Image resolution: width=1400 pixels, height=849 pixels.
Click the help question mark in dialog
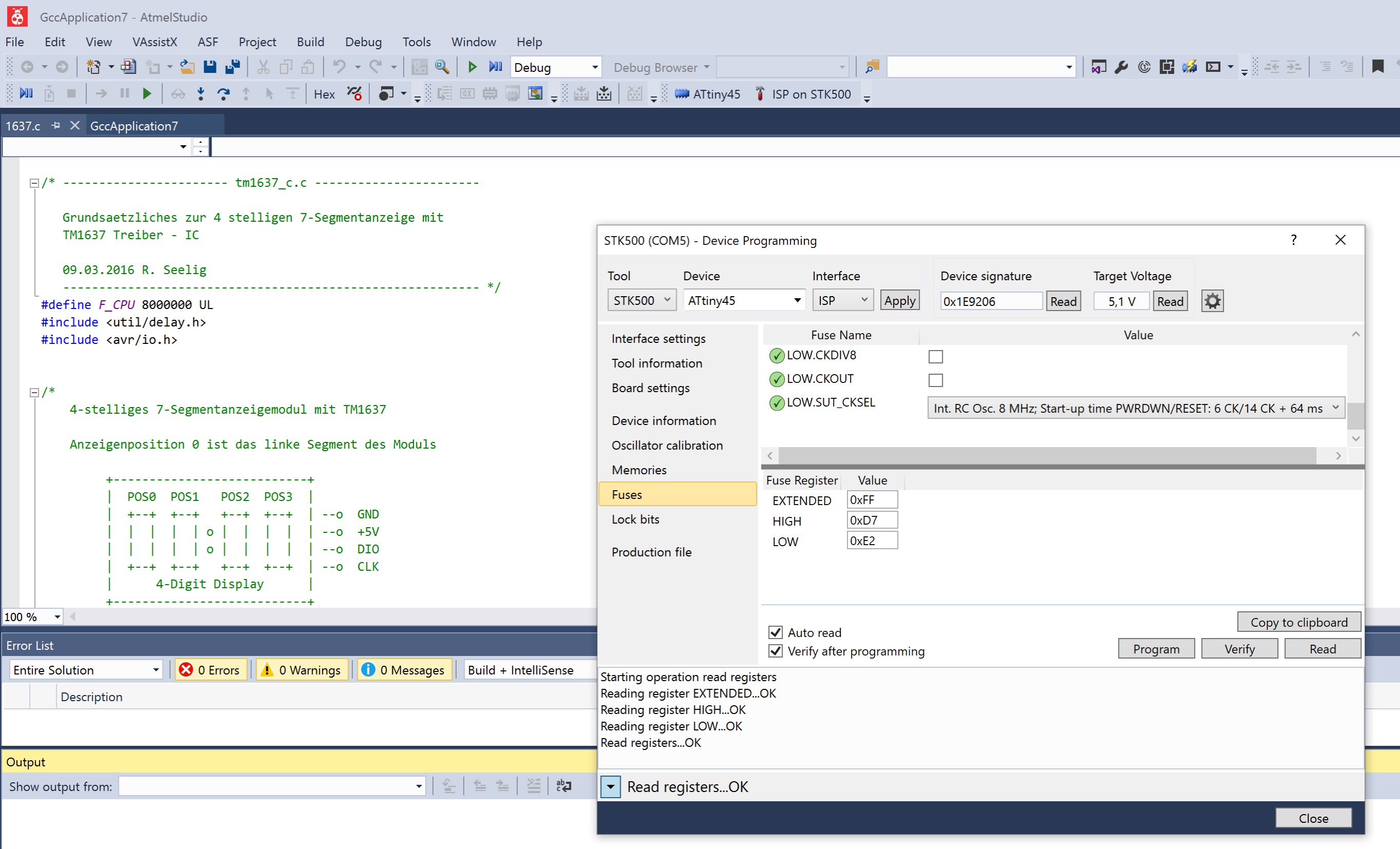click(1293, 240)
